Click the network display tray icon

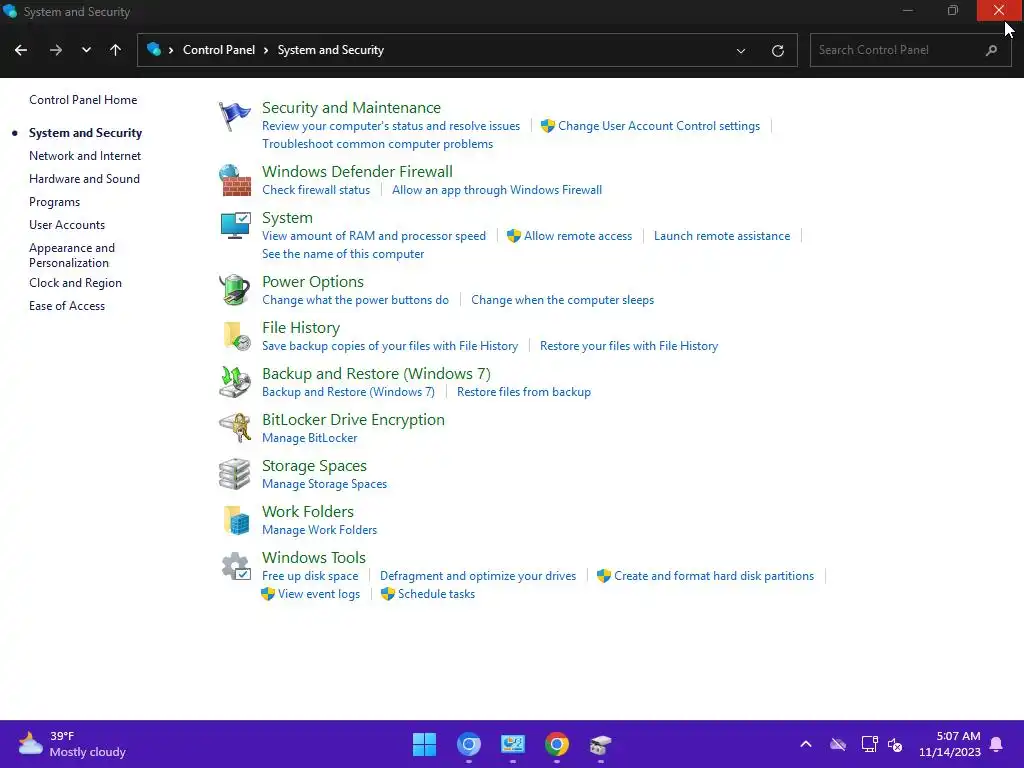point(870,744)
